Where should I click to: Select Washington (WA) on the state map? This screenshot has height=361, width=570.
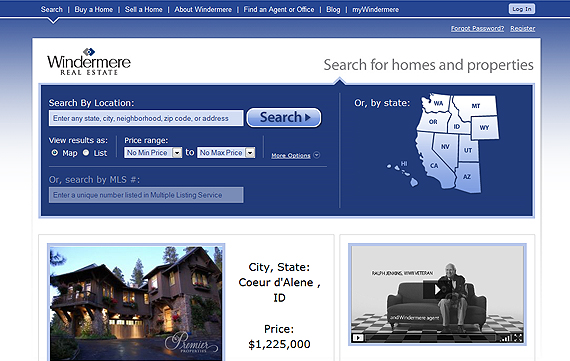[x=436, y=103]
